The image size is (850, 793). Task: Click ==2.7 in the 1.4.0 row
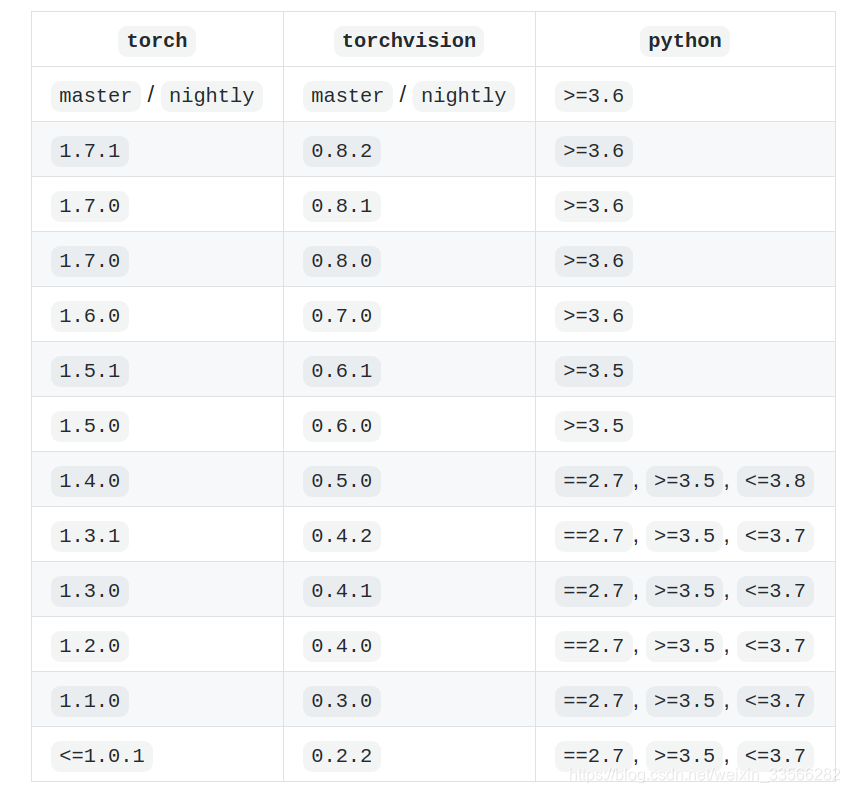pyautogui.click(x=594, y=481)
